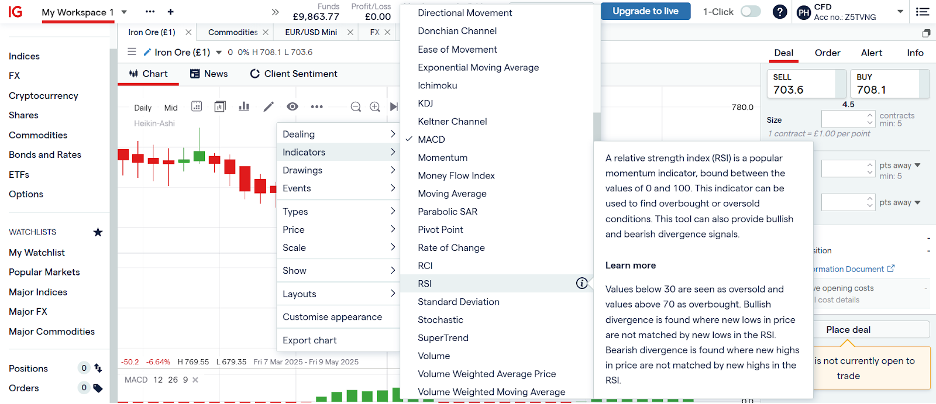Open the Order ticket tab
The height and width of the screenshot is (404, 936).
pos(827,53)
